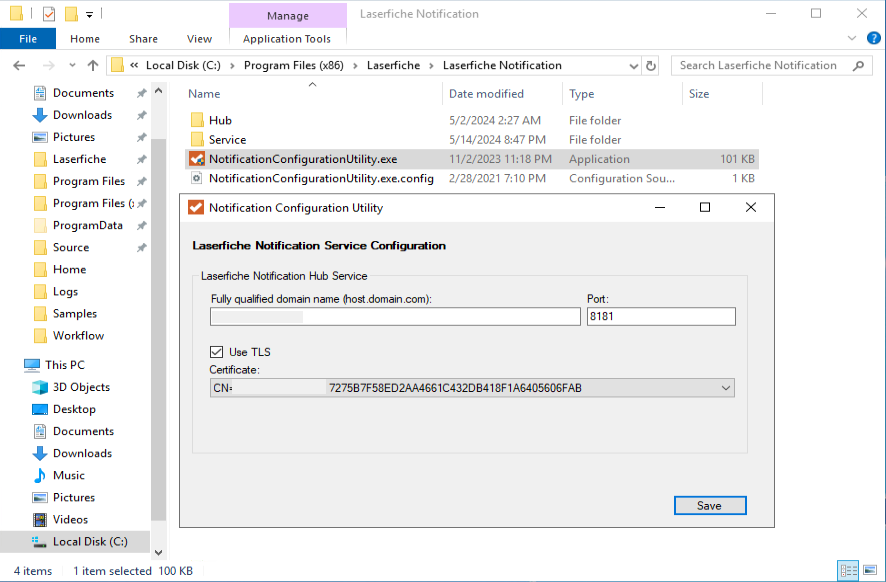This screenshot has height=582, width=886.
Task: Switch to the Home ribbon tab
Action: click(85, 39)
